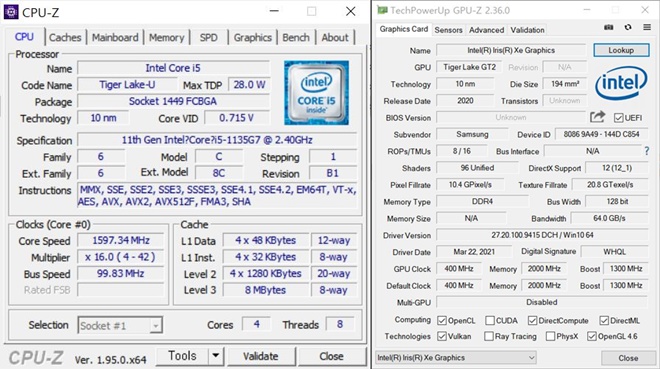Click the Multiplier value x 16.0
Image resolution: width=660 pixels, height=369 pixels.
point(121,257)
